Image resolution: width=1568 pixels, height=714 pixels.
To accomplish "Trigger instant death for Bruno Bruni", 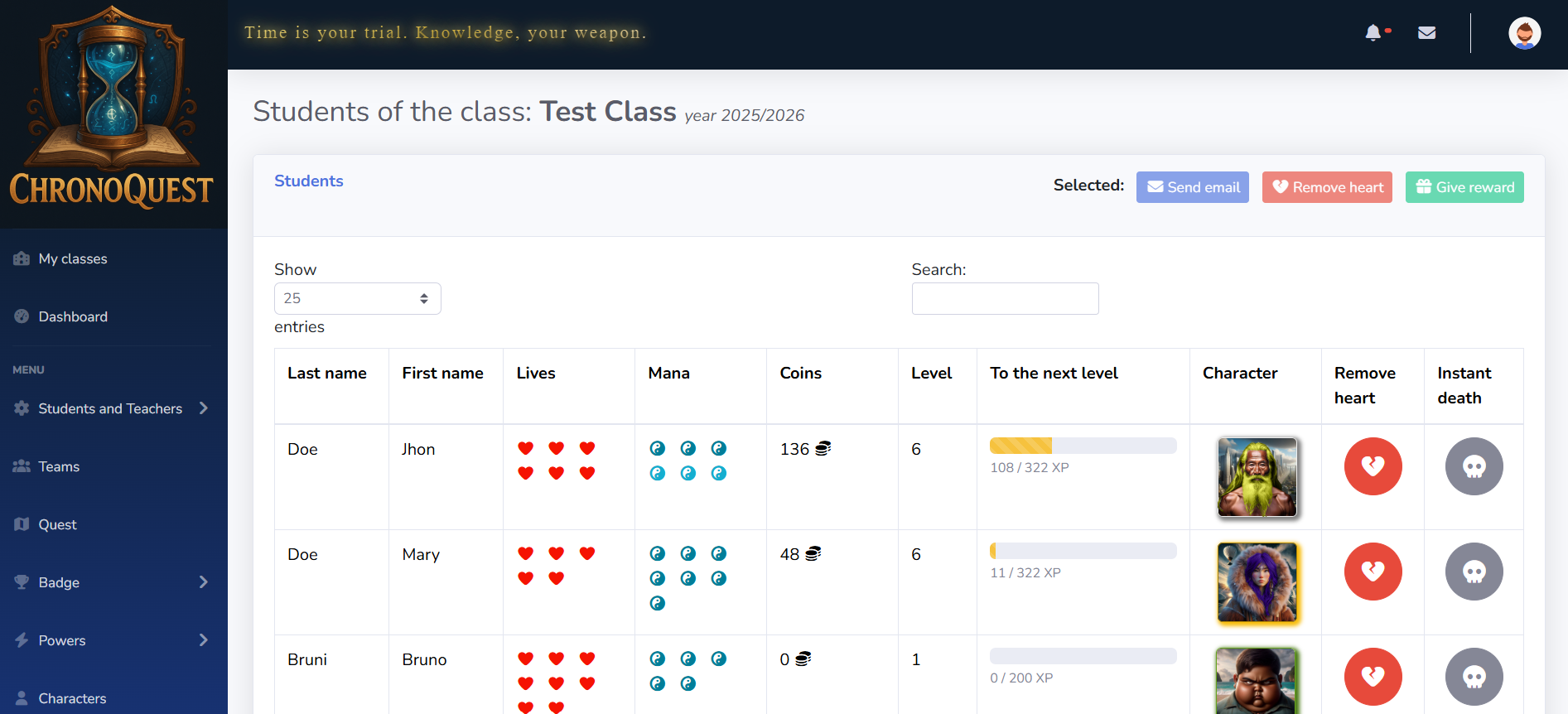I will [x=1474, y=677].
